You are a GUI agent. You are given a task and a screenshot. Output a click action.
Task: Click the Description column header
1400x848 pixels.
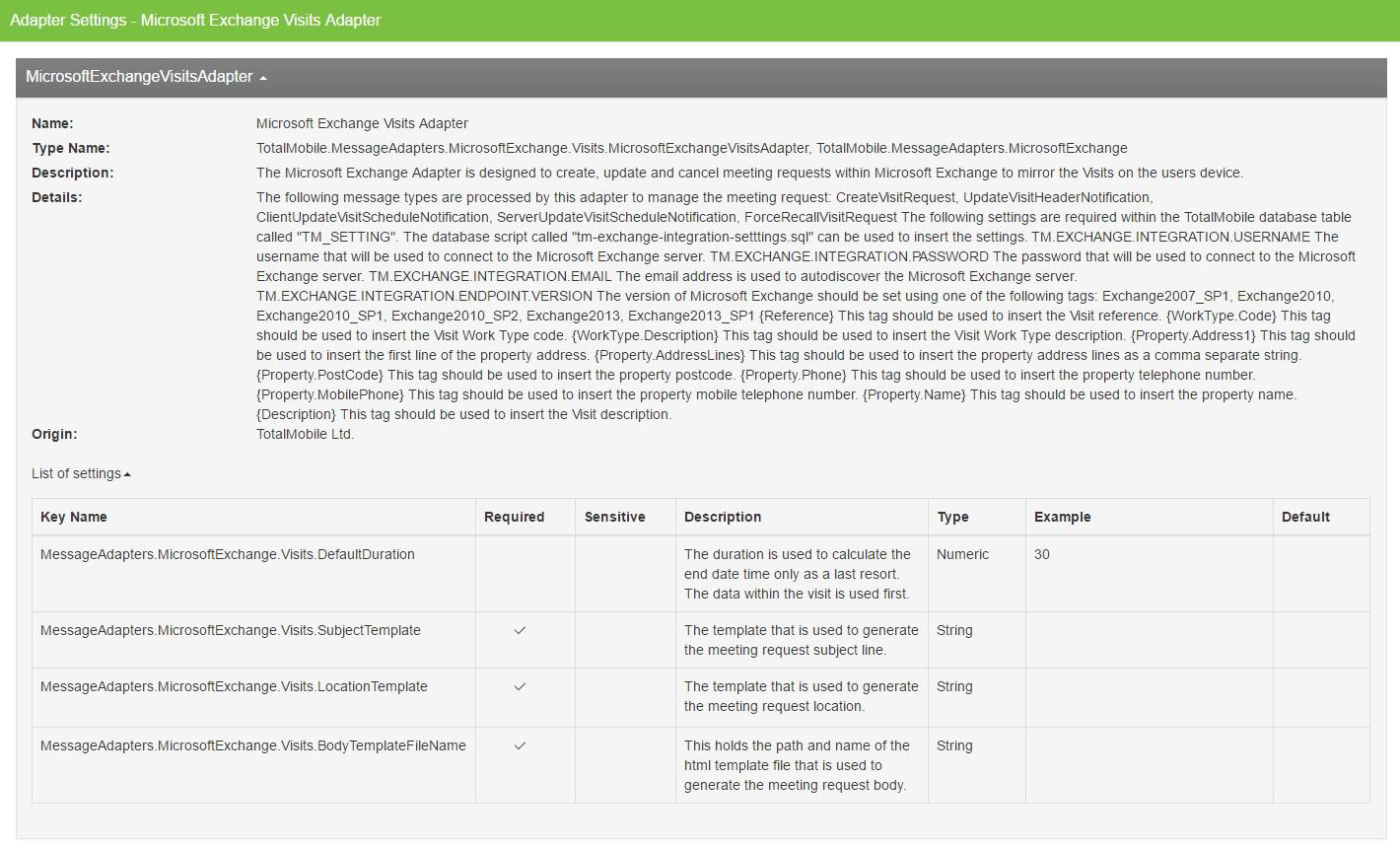[723, 517]
